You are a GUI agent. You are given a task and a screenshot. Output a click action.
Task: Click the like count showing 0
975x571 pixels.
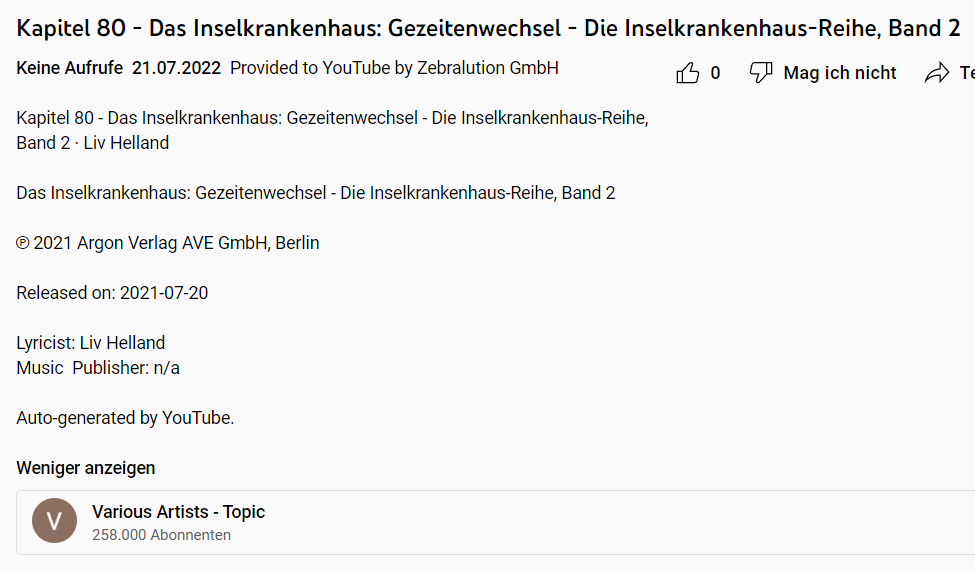point(715,73)
